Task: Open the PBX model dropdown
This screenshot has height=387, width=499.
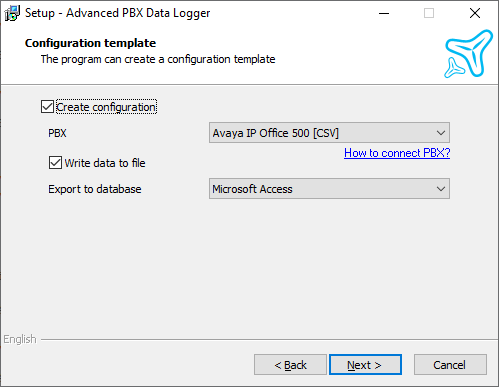Action: coord(329,133)
